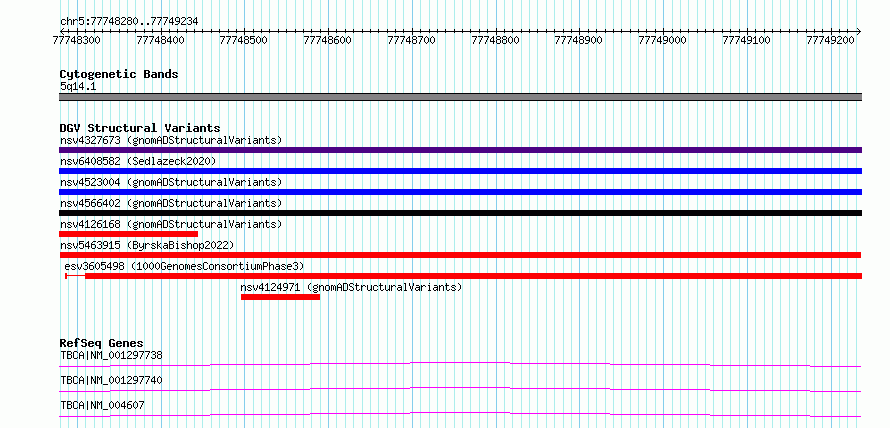Select the black nsv4566402 variant bar
Screen dimensions: 890x428
[x=460, y=213]
